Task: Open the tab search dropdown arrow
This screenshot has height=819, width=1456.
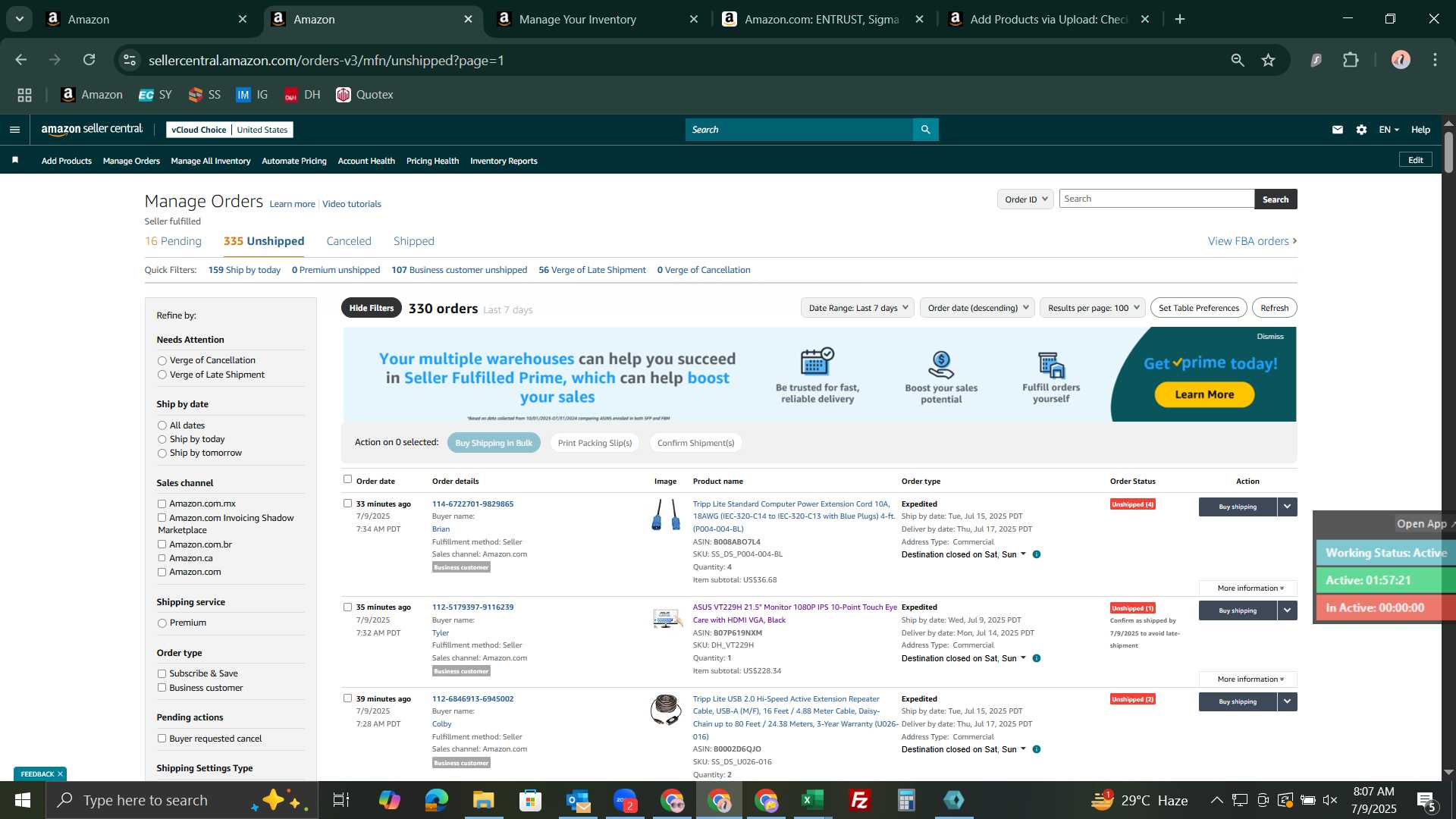Action: coord(20,19)
